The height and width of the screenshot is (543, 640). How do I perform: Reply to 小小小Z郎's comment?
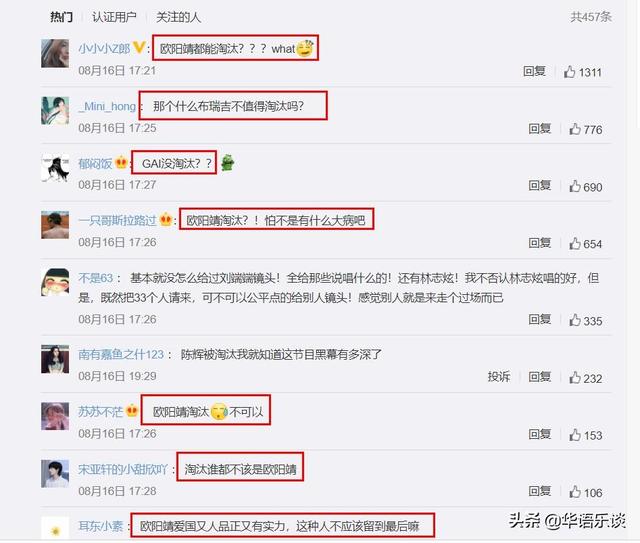[534, 71]
